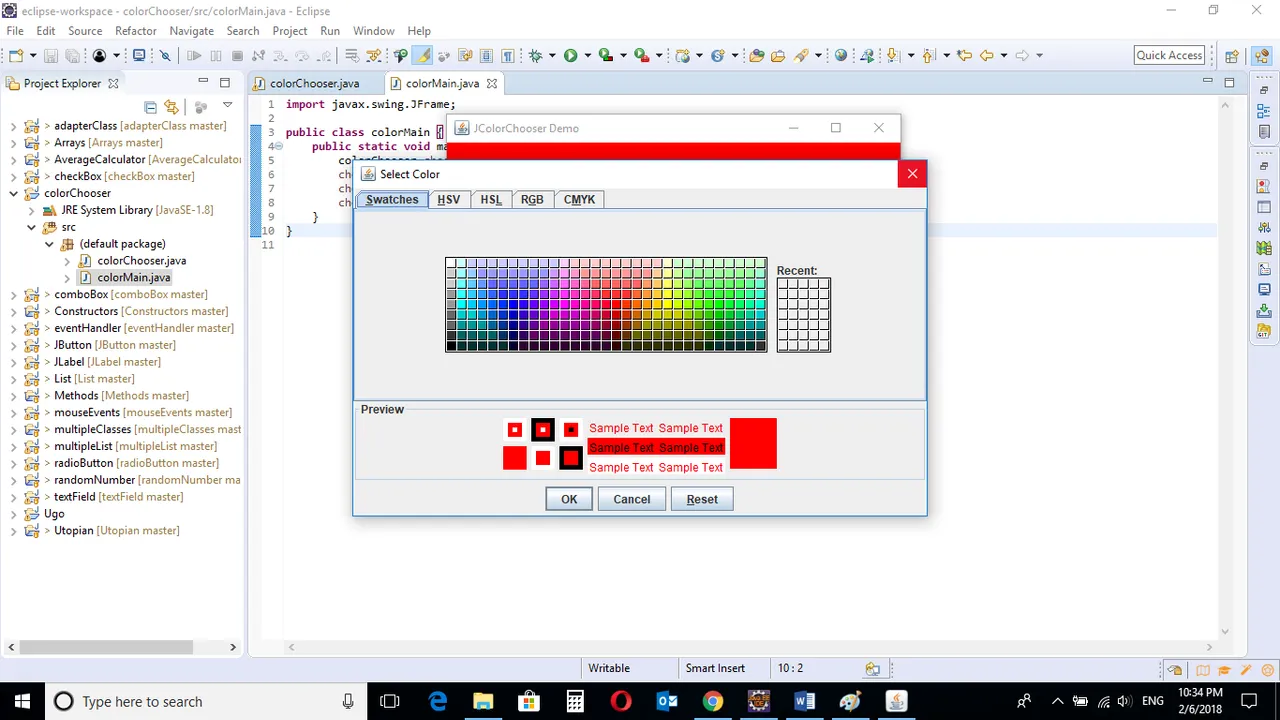Open the Window menu
The height and width of the screenshot is (720, 1280).
pos(373,31)
